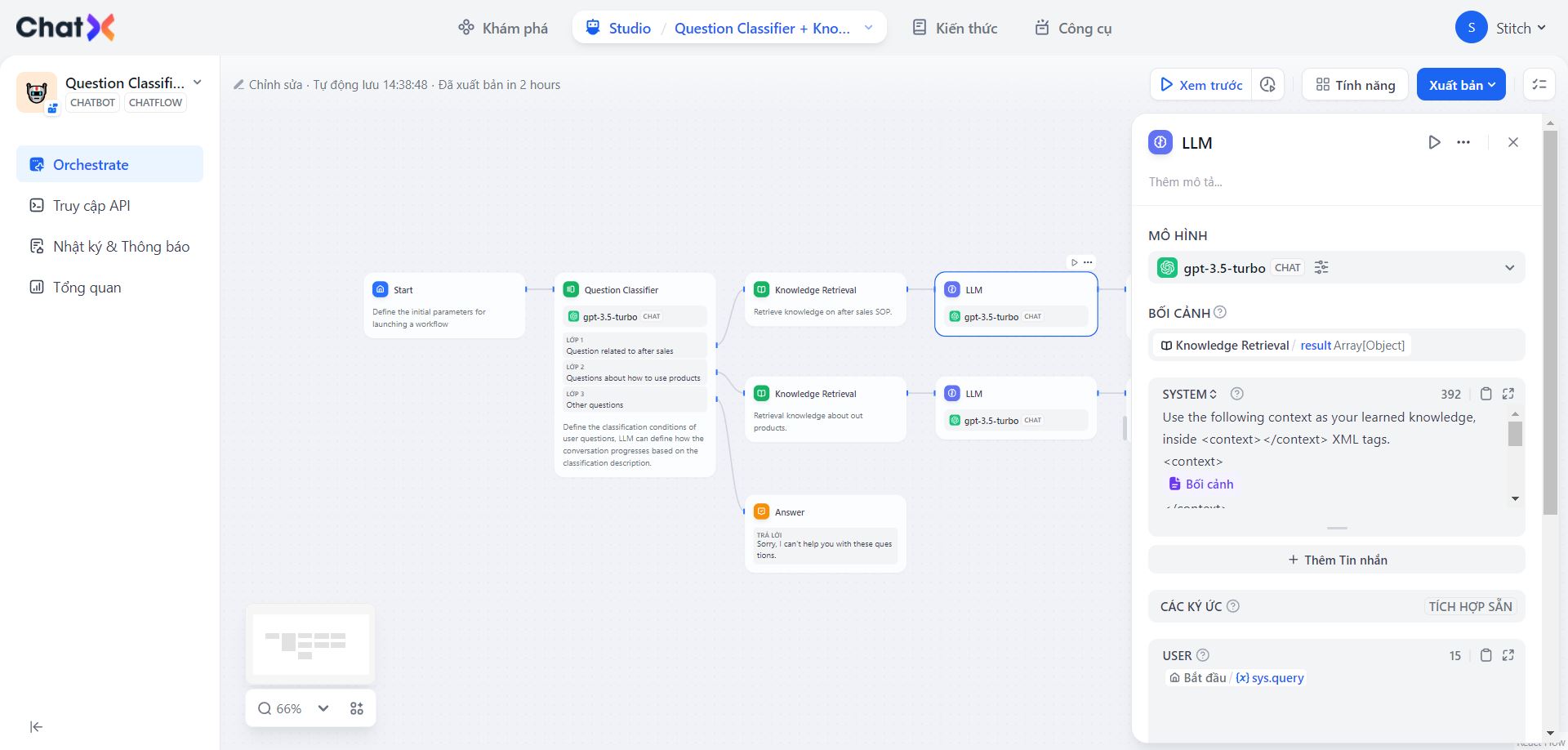Viewport: 1568px width, 750px height.
Task: Click the Xuất bản publish button
Action: click(1461, 85)
